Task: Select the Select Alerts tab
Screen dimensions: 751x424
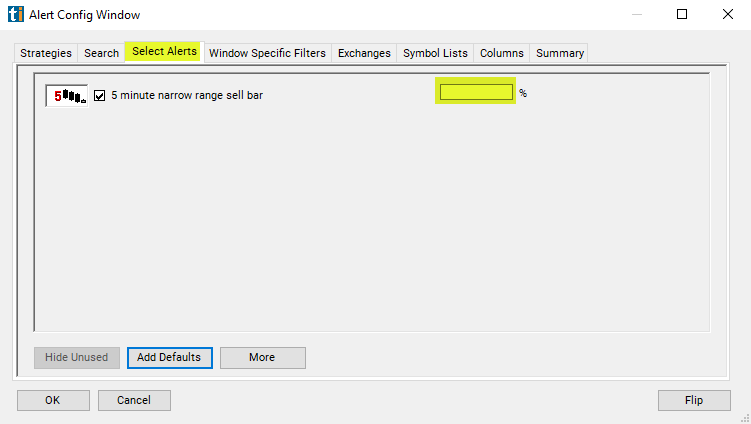Action: (164, 51)
